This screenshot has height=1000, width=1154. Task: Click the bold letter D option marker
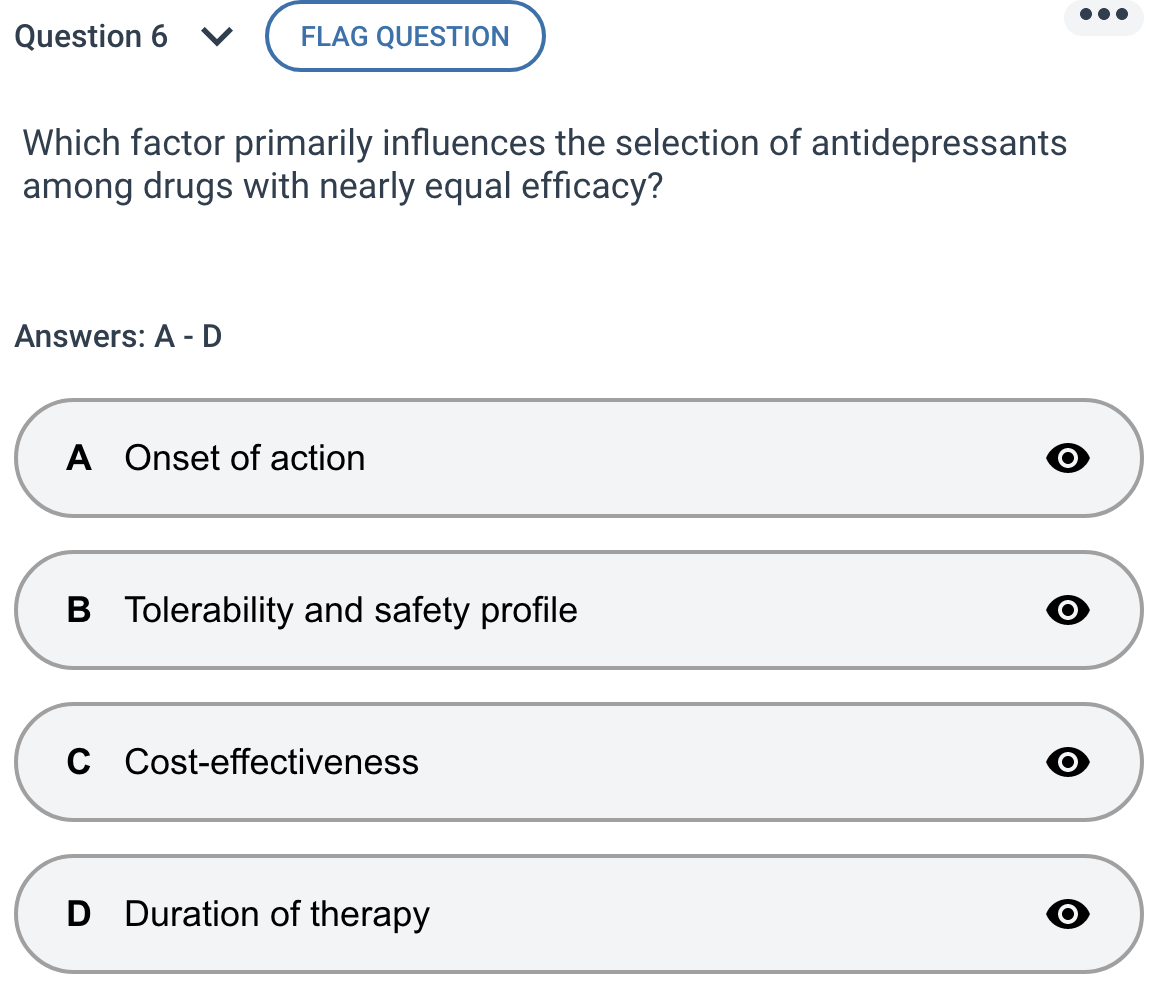pos(79,914)
